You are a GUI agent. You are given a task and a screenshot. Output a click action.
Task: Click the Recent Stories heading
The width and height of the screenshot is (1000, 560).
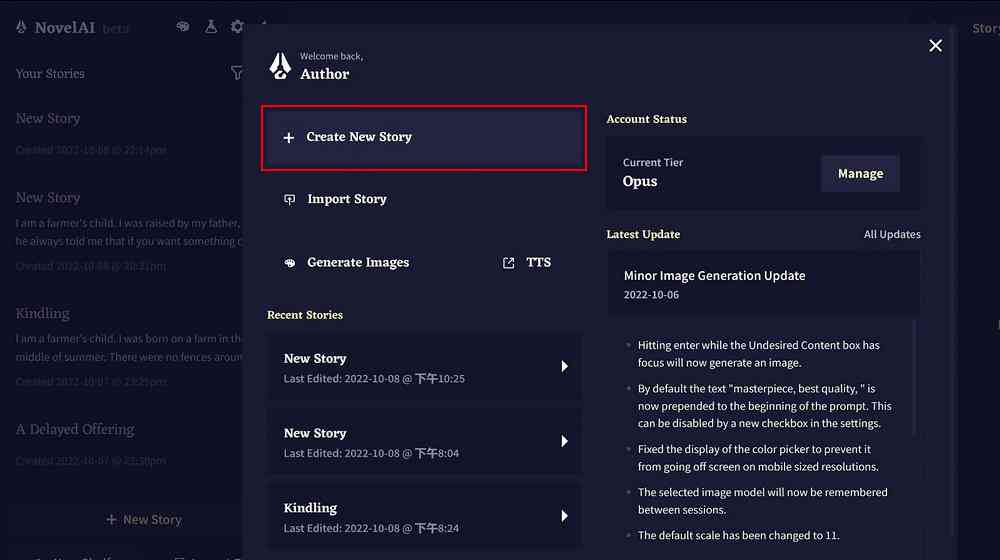point(305,314)
